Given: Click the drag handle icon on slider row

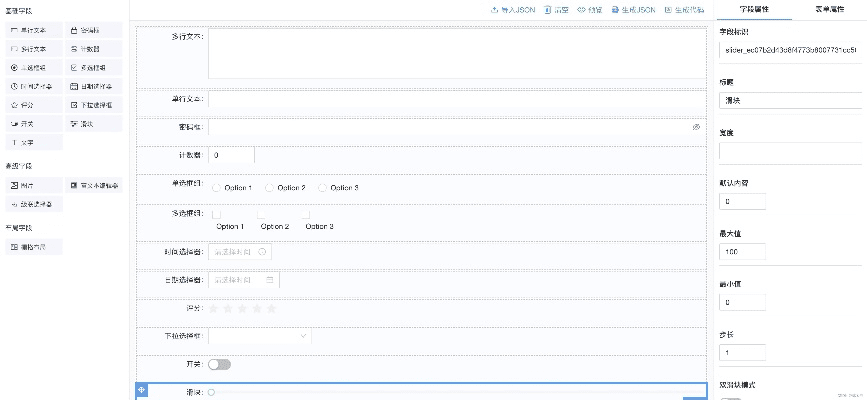Looking at the screenshot, I should point(141,389).
